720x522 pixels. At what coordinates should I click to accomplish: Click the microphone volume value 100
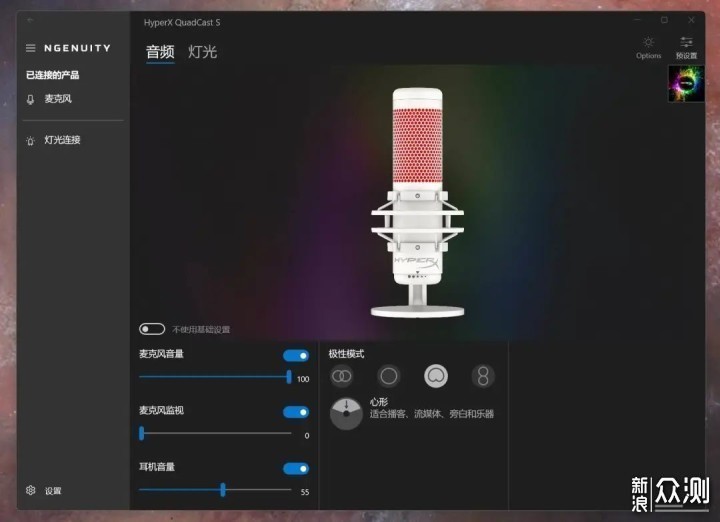tap(303, 379)
